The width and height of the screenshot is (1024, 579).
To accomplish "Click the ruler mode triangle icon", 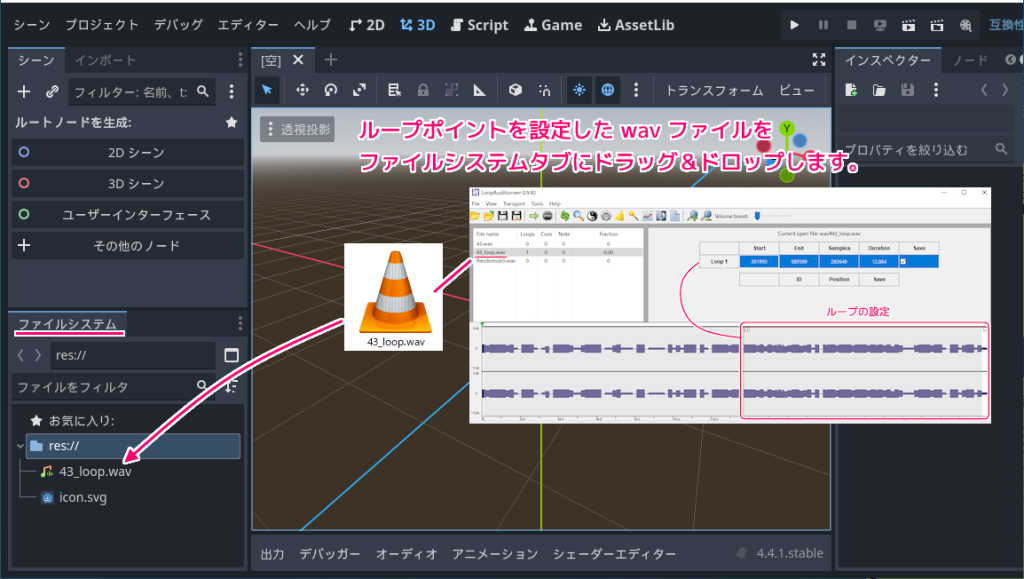I will coord(480,90).
